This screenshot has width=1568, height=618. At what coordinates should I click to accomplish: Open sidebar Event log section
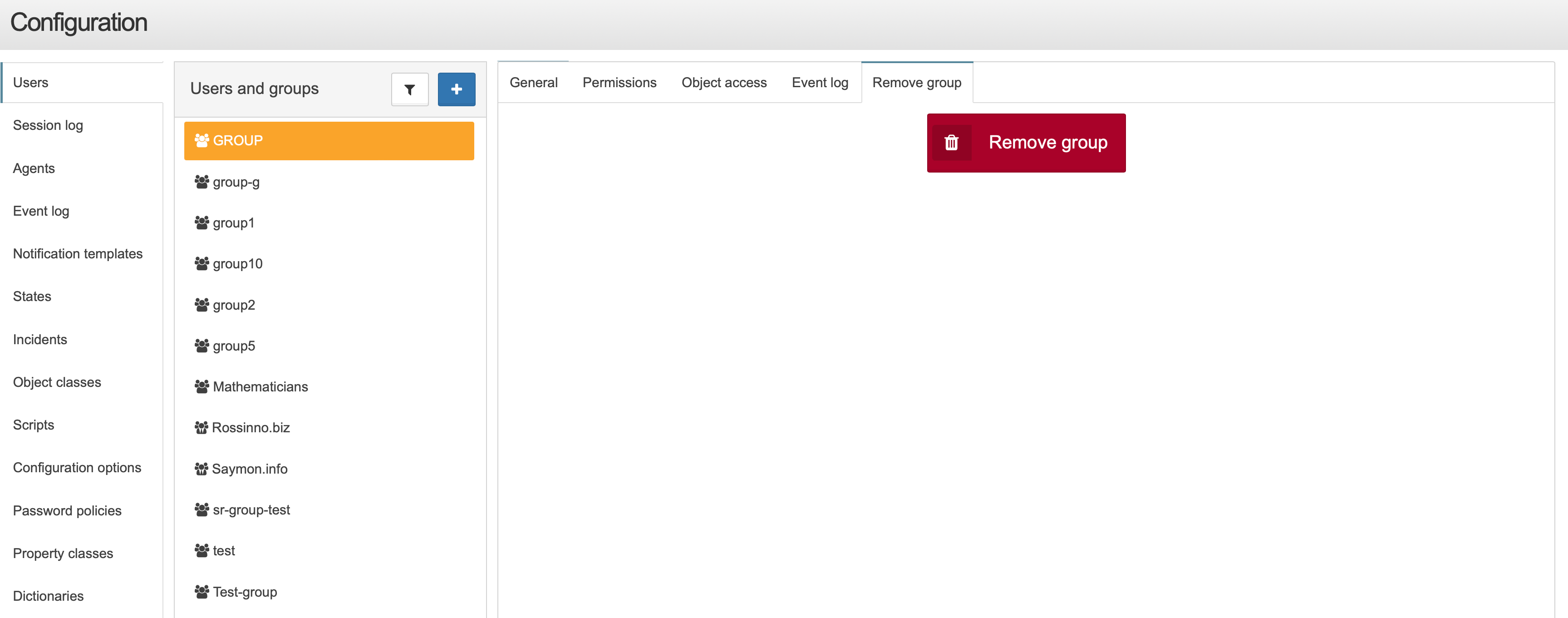point(41,211)
